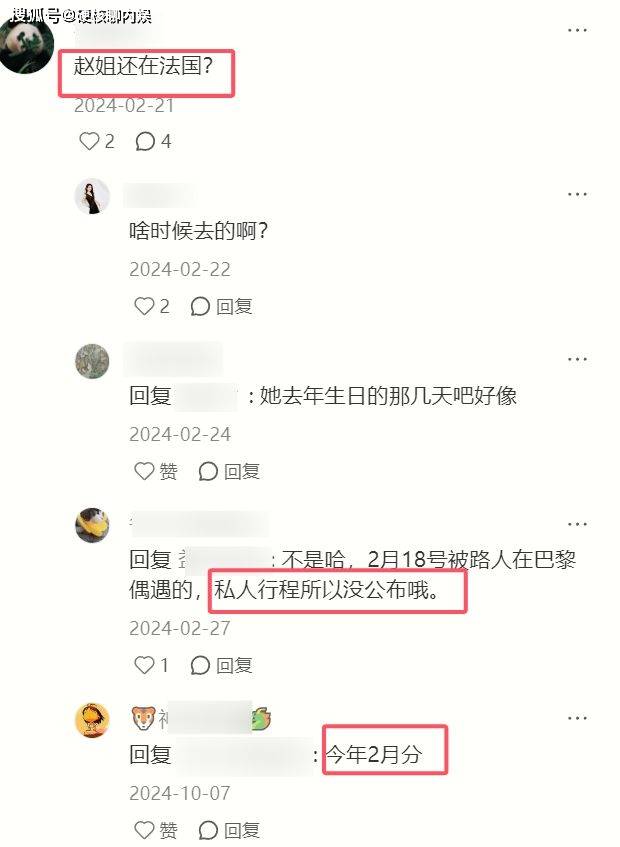Open more options for 啥时候去的啊 comment
The width and height of the screenshot is (620, 847).
coord(577,194)
